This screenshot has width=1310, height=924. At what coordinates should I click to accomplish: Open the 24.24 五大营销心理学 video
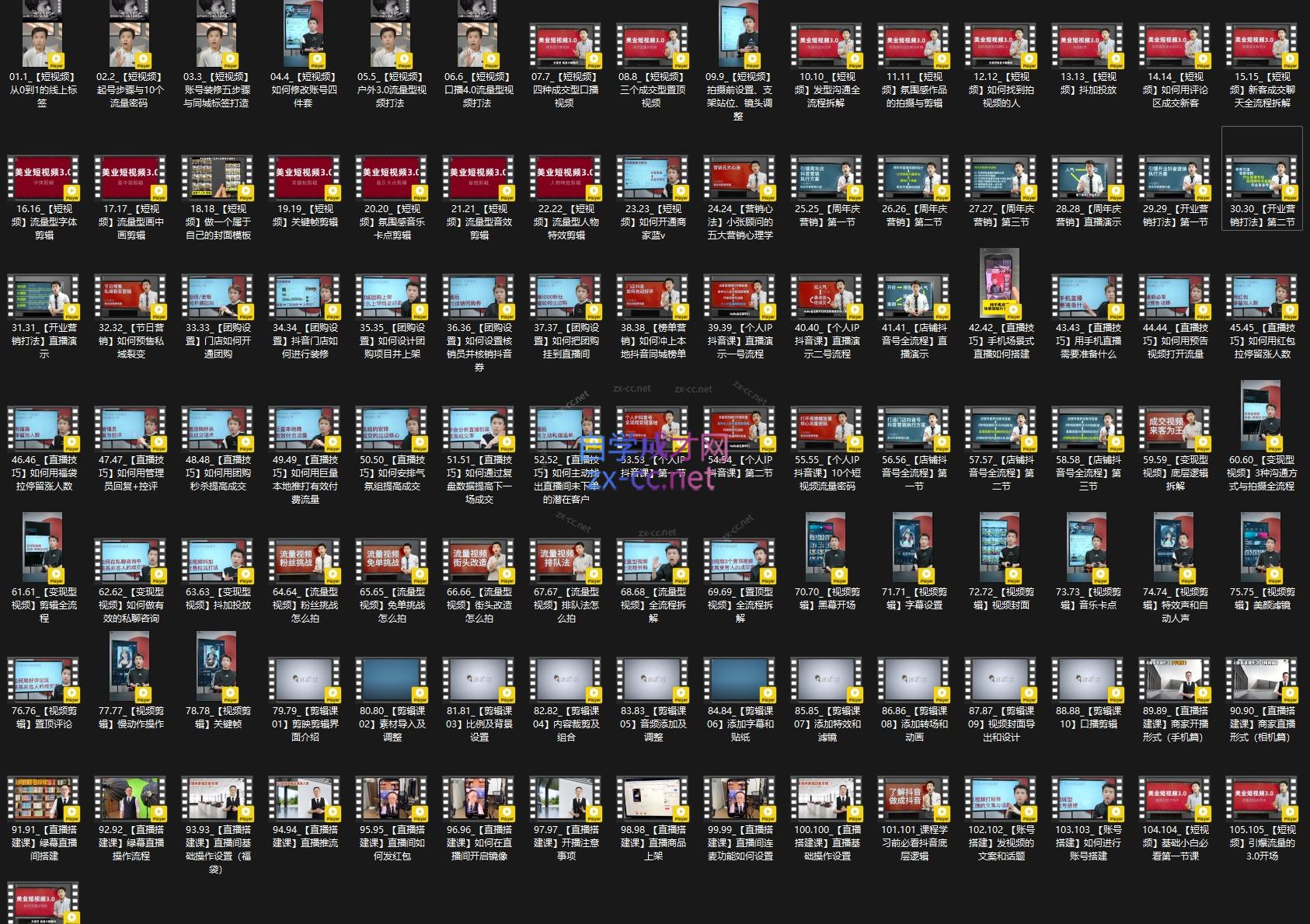(740, 178)
